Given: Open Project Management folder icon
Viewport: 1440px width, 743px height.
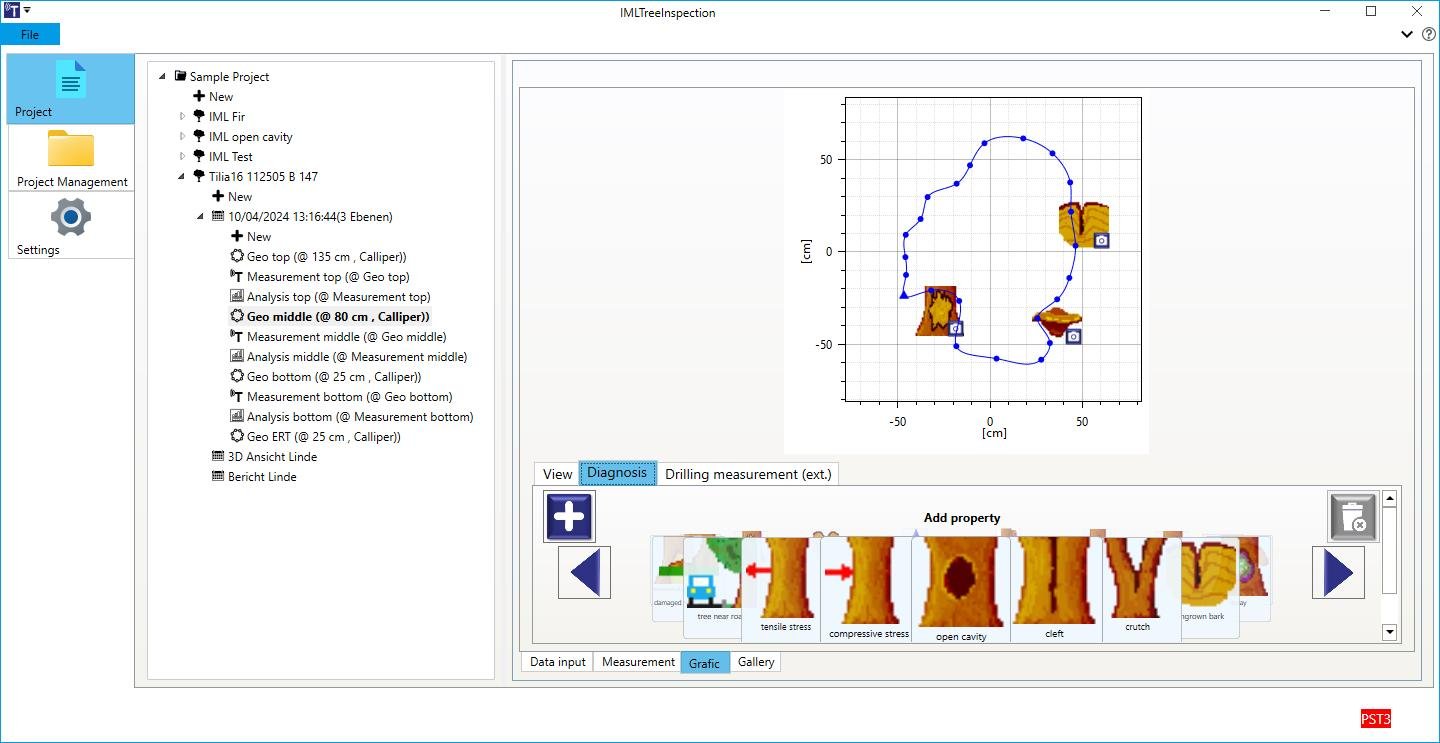Looking at the screenshot, I should 71,158.
